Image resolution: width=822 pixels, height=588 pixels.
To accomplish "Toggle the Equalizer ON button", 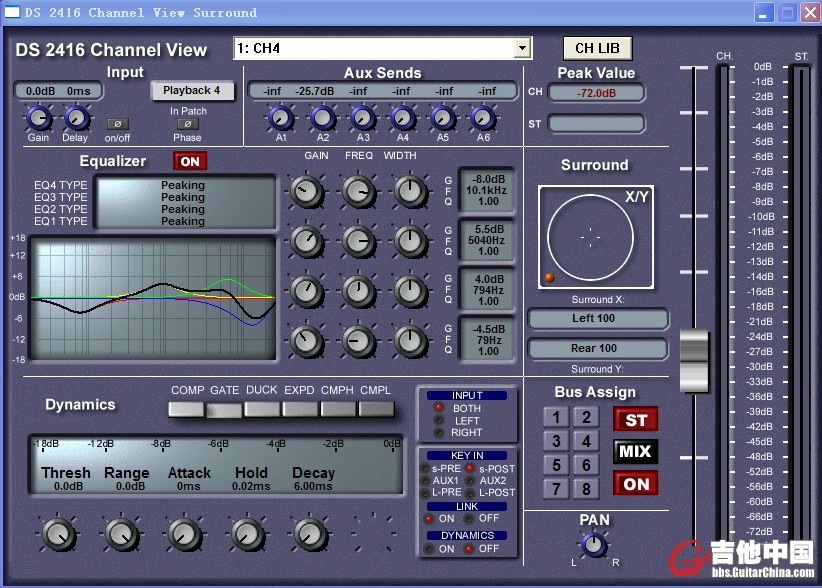I will (190, 161).
